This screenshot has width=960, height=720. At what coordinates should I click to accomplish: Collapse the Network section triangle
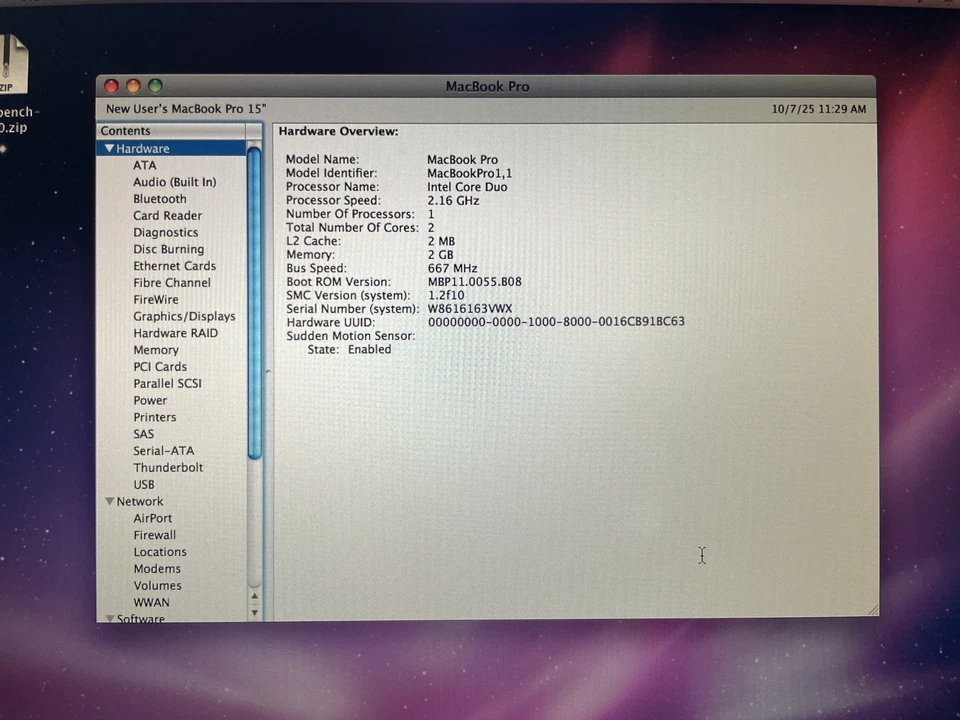[x=109, y=501]
